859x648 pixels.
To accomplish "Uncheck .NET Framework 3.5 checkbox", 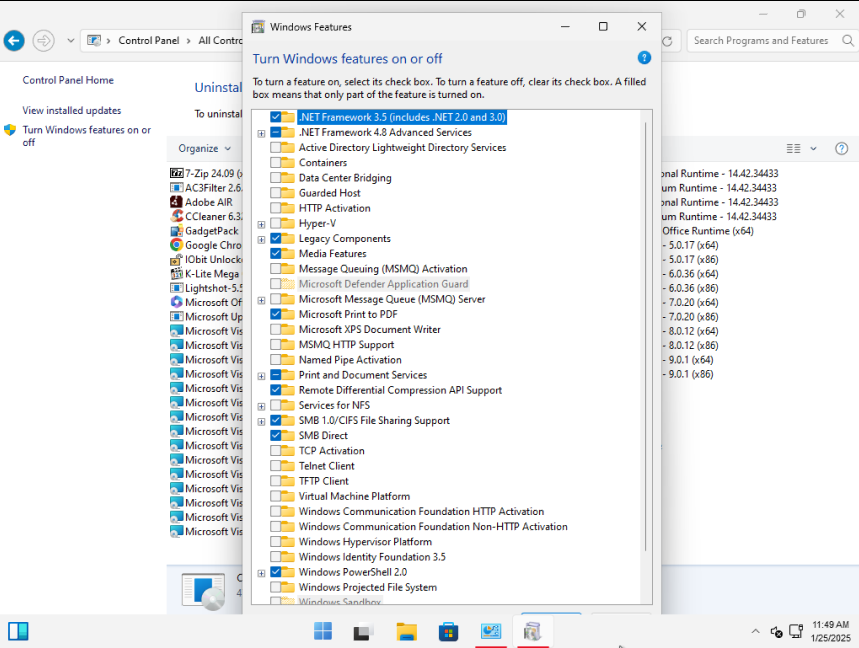I will tap(276, 117).
